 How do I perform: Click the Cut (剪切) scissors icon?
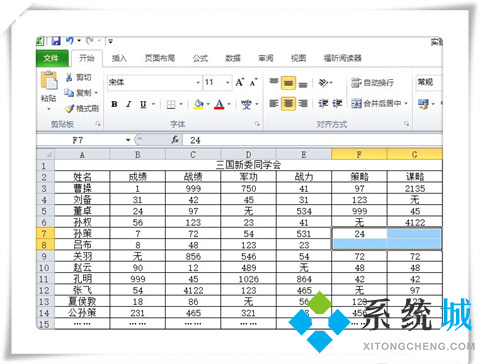[69, 77]
